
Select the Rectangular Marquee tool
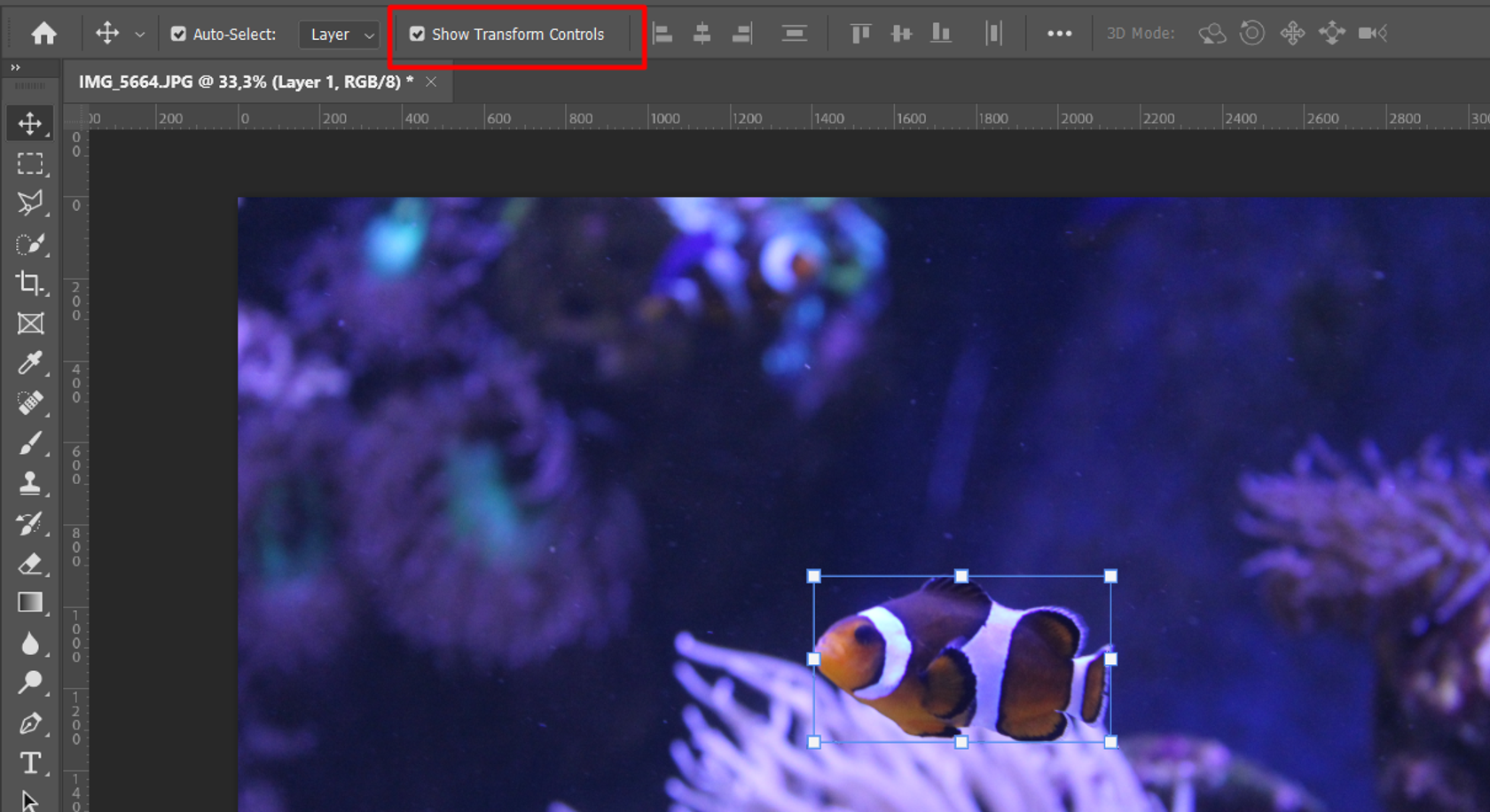click(29, 163)
